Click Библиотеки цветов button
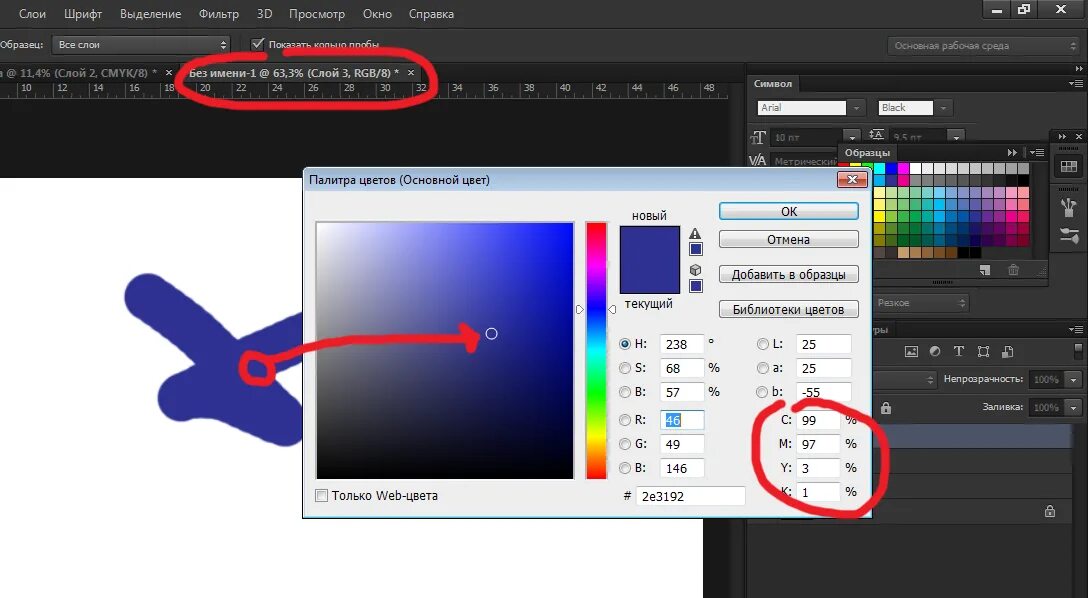 pos(789,309)
